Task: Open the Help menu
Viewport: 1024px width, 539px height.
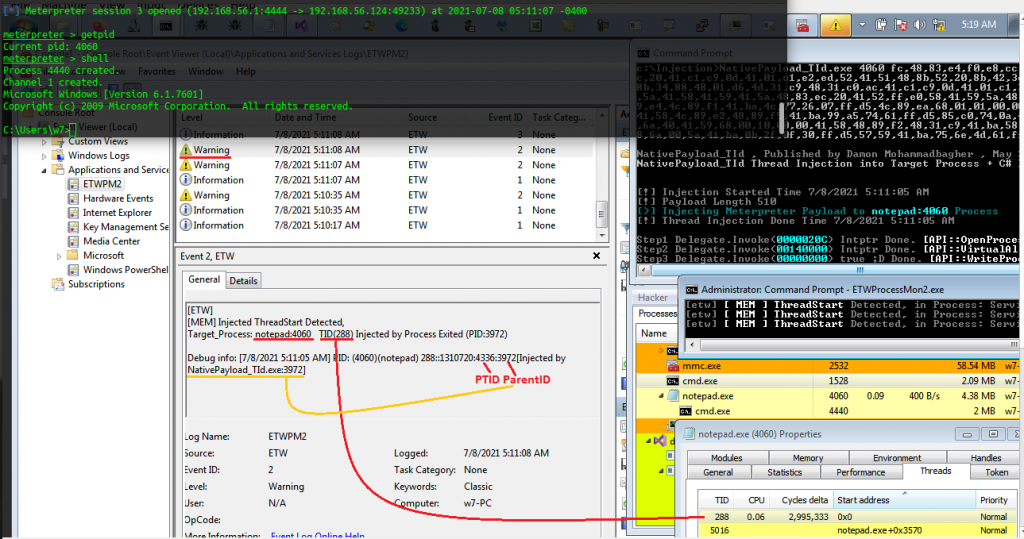Action: [x=245, y=72]
